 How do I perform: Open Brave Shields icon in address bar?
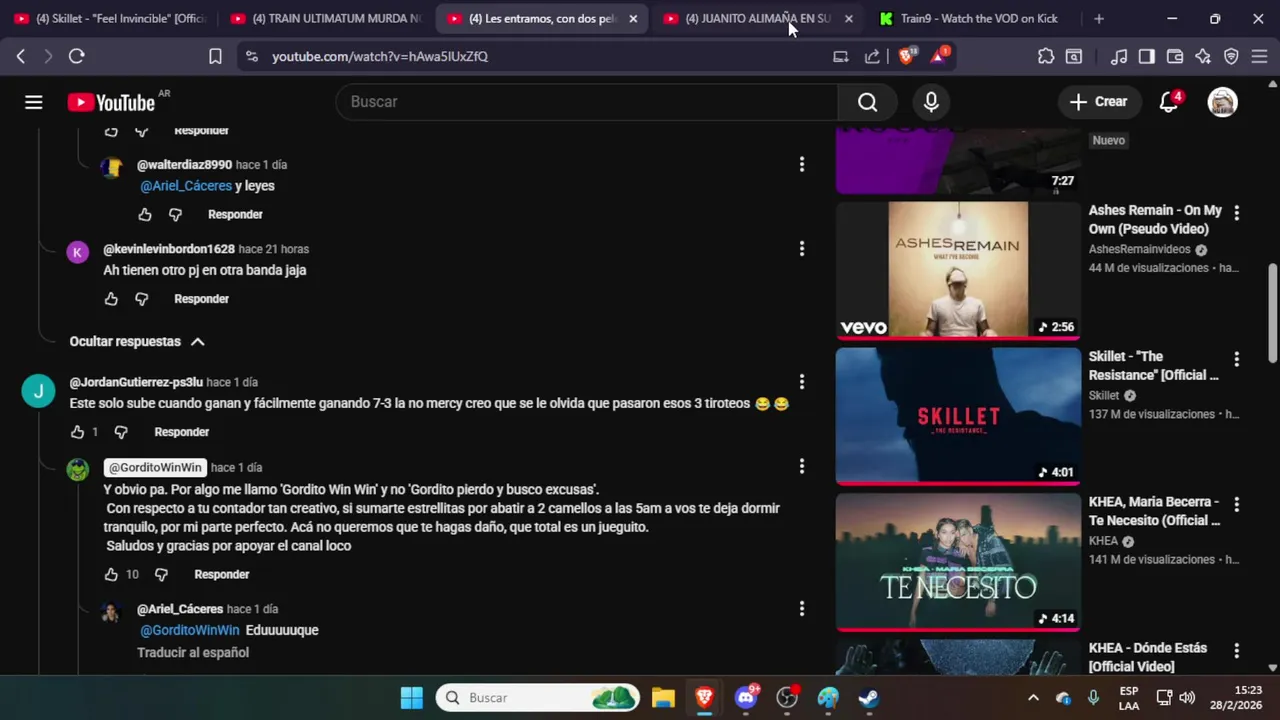coord(907,56)
